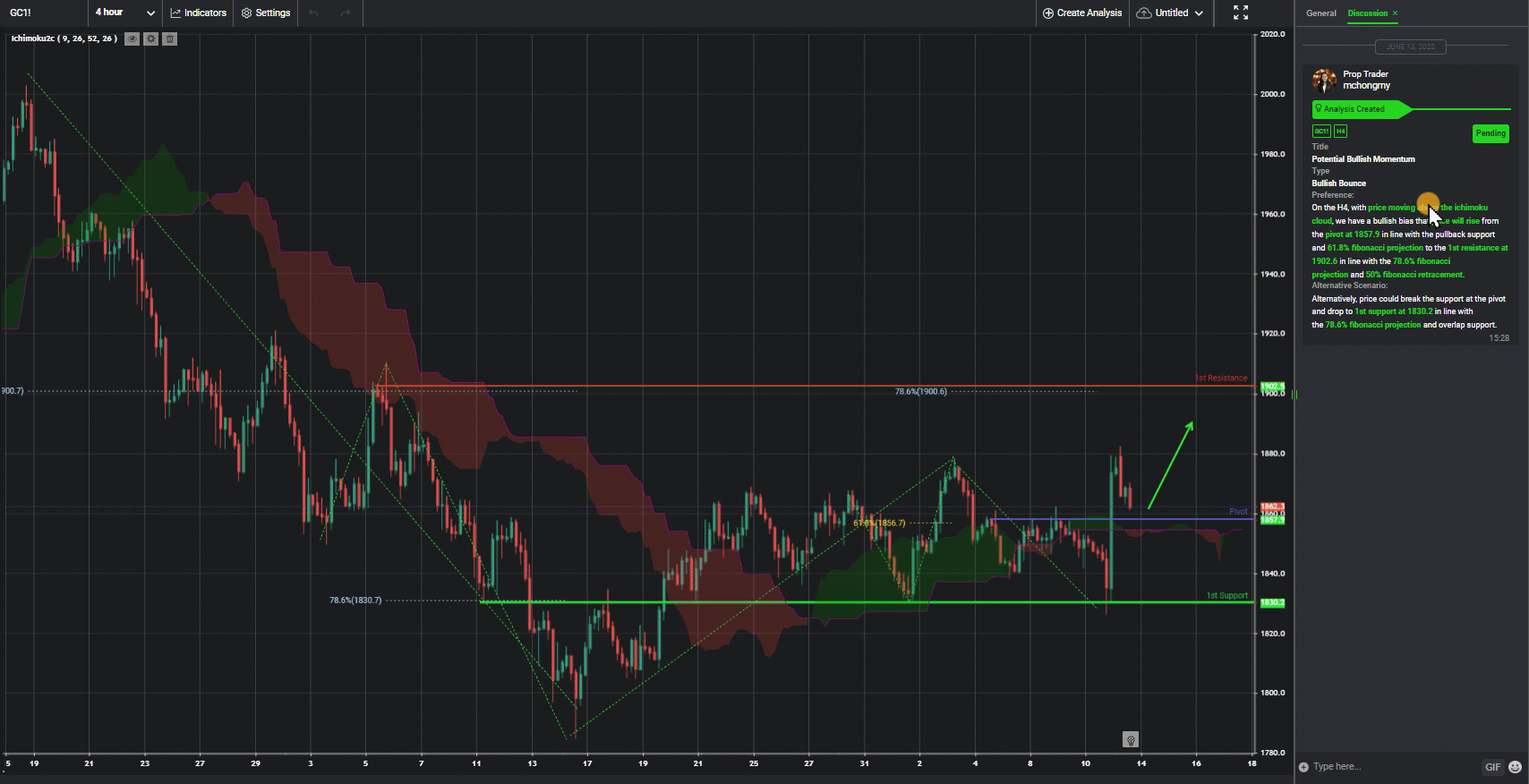The height and width of the screenshot is (784, 1529).
Task: Click the 1st Resistance line label
Action: pyautogui.click(x=1220, y=379)
